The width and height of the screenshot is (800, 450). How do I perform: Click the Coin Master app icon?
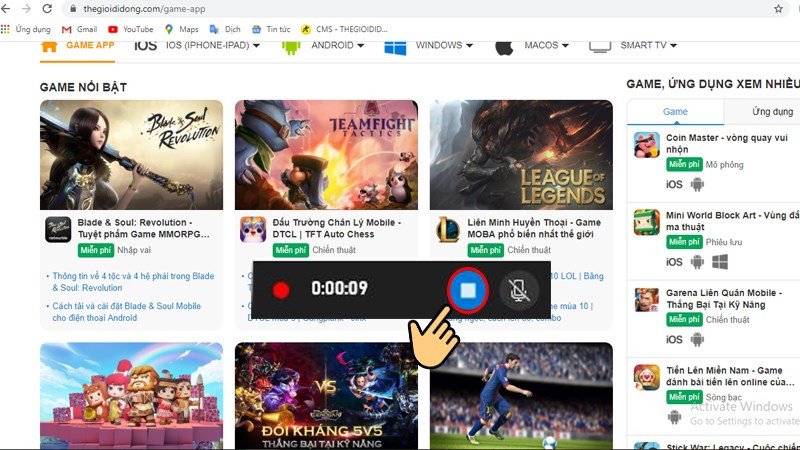click(x=646, y=145)
